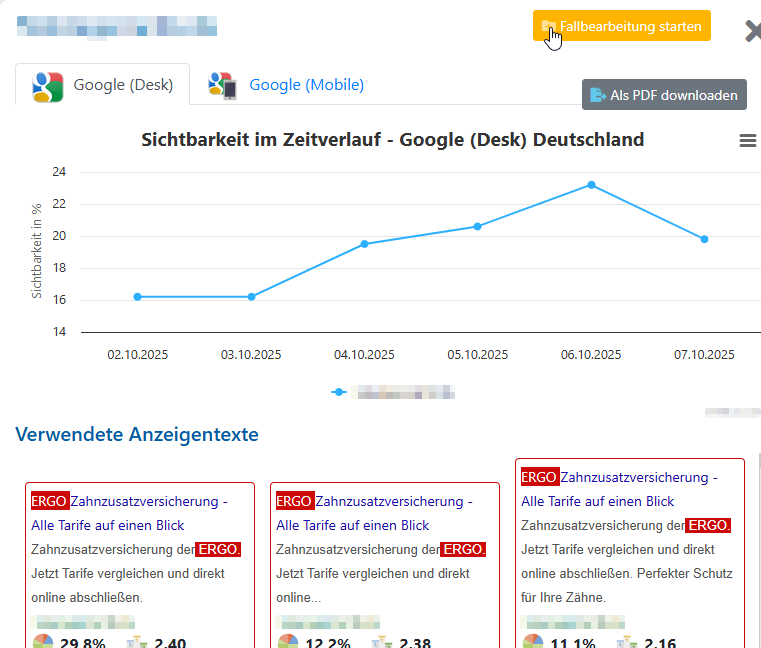Click the chart point at 04.10.2025
This screenshot has width=761, height=648.
click(364, 244)
